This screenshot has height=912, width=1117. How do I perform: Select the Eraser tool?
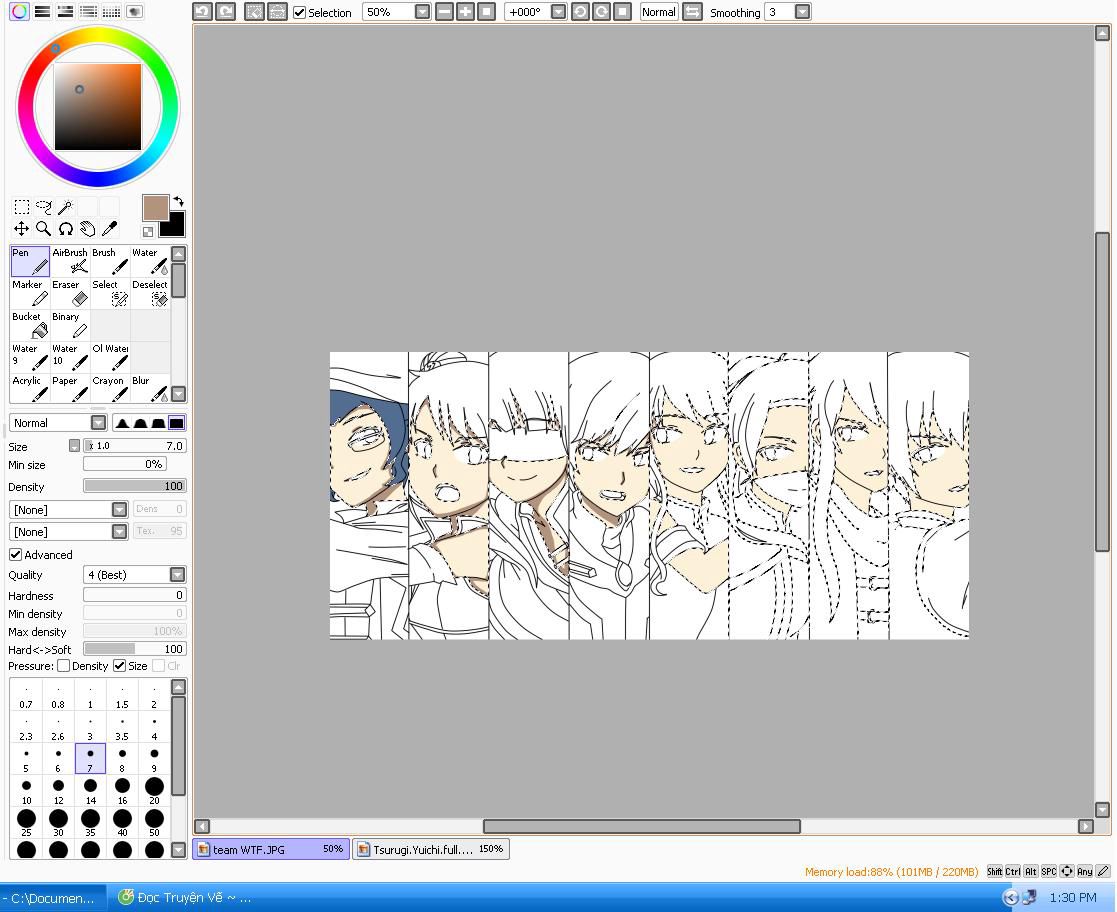pos(70,293)
